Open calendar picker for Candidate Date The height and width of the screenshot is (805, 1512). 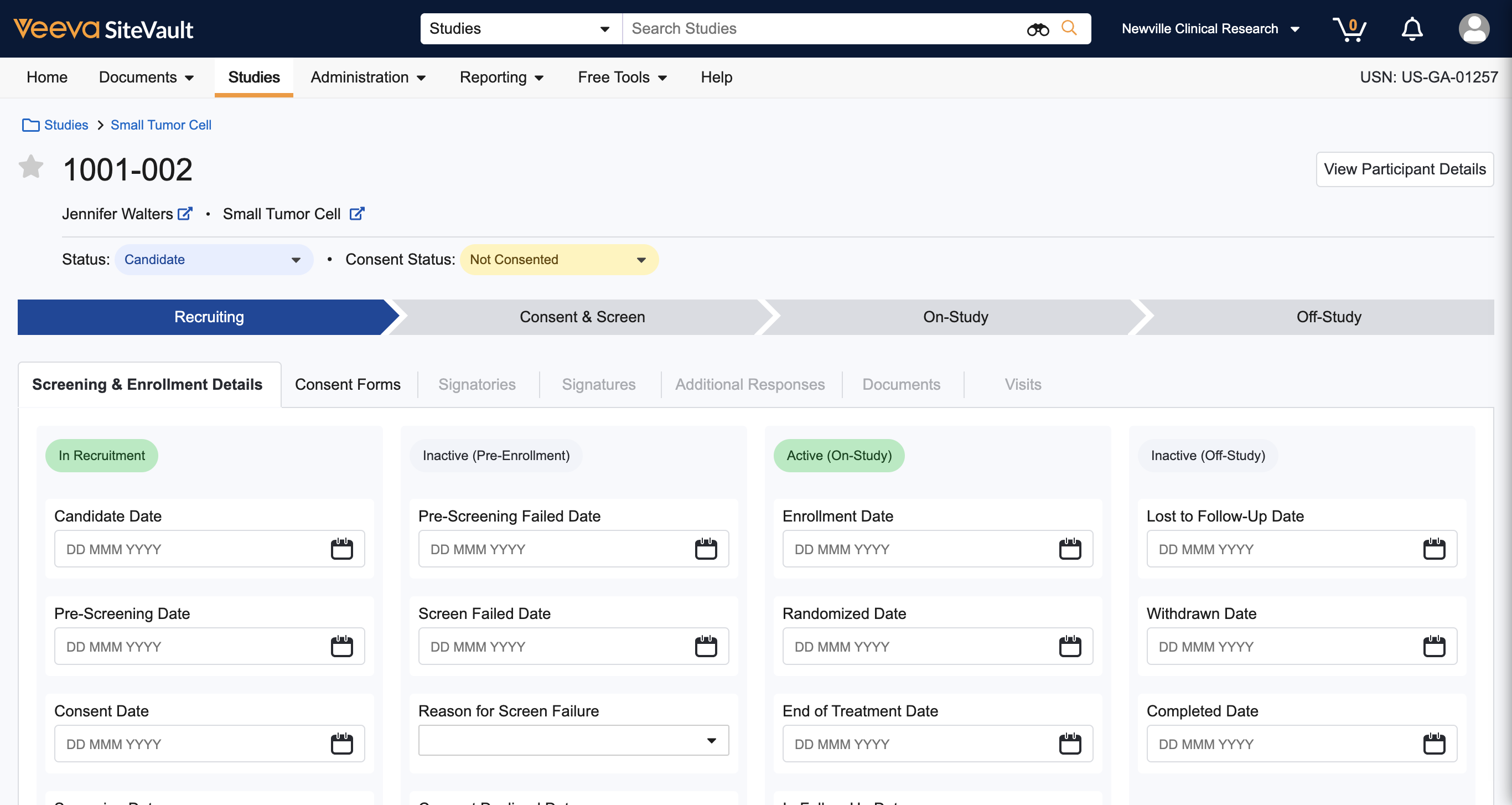point(341,549)
